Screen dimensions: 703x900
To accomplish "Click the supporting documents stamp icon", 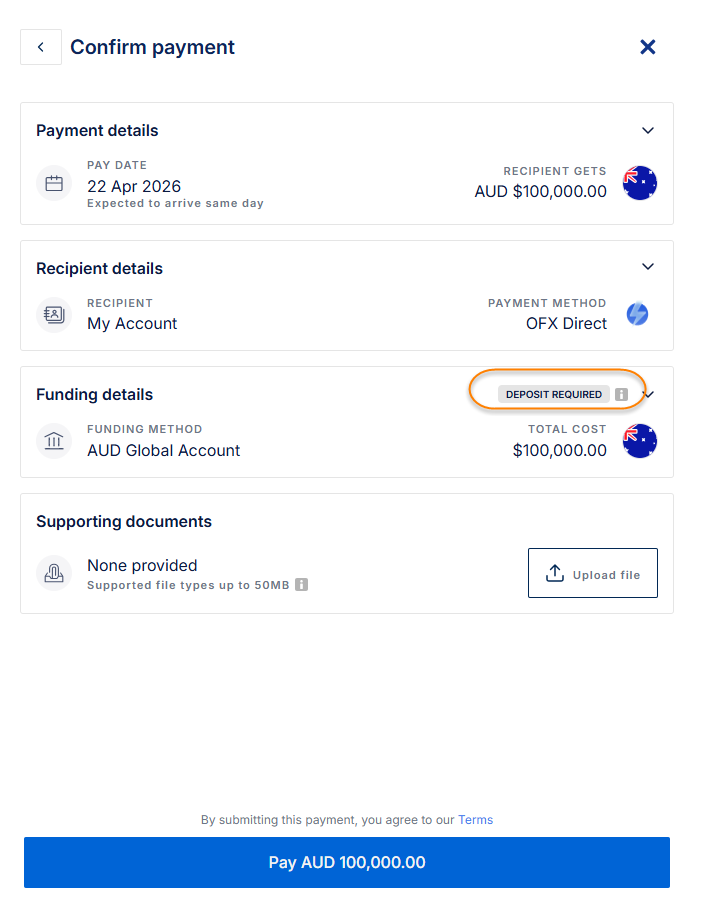I will pyautogui.click(x=54, y=573).
